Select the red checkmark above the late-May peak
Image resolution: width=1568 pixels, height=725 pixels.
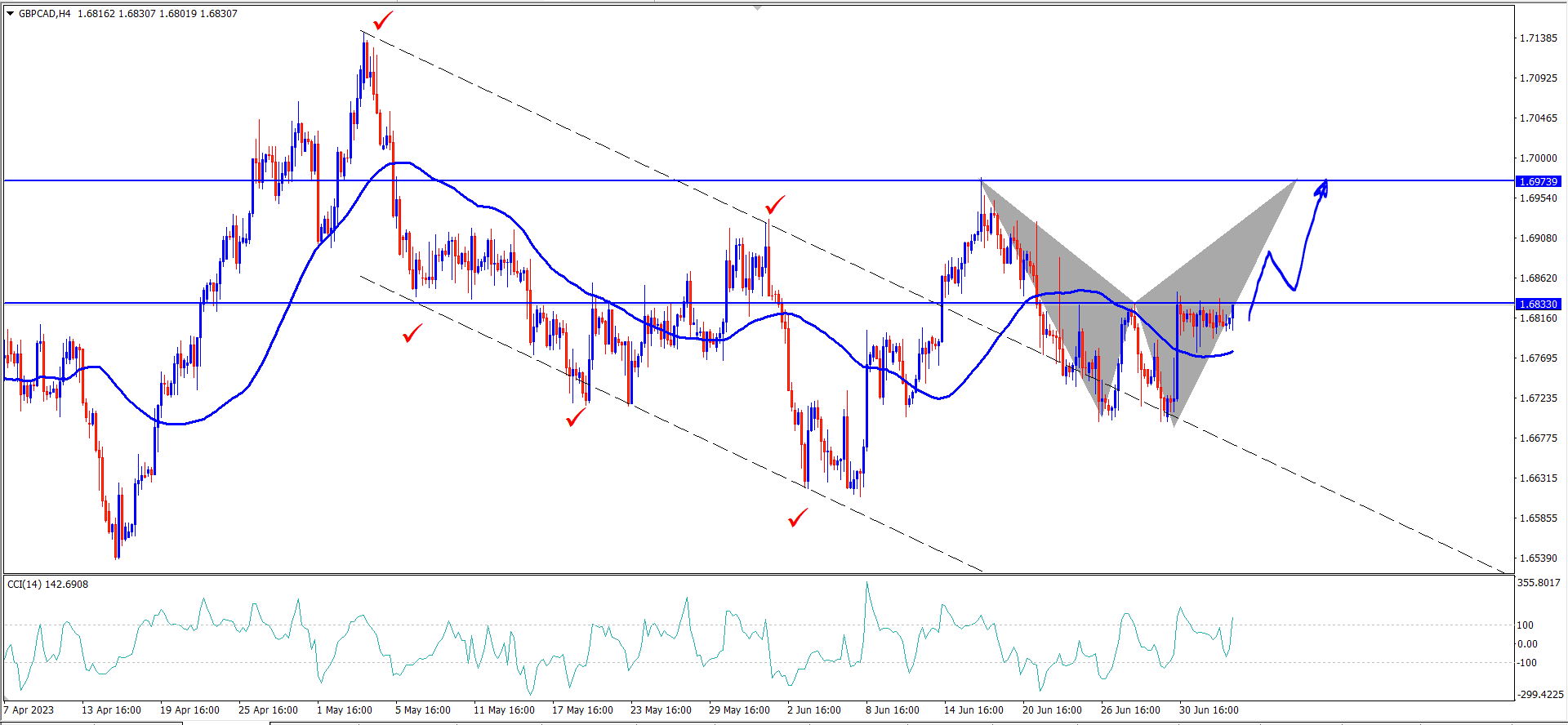coord(775,204)
